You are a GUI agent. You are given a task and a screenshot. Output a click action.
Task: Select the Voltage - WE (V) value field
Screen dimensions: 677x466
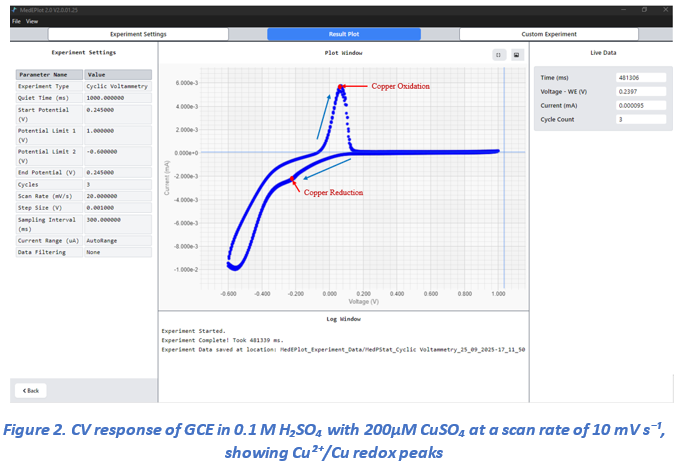(x=641, y=91)
